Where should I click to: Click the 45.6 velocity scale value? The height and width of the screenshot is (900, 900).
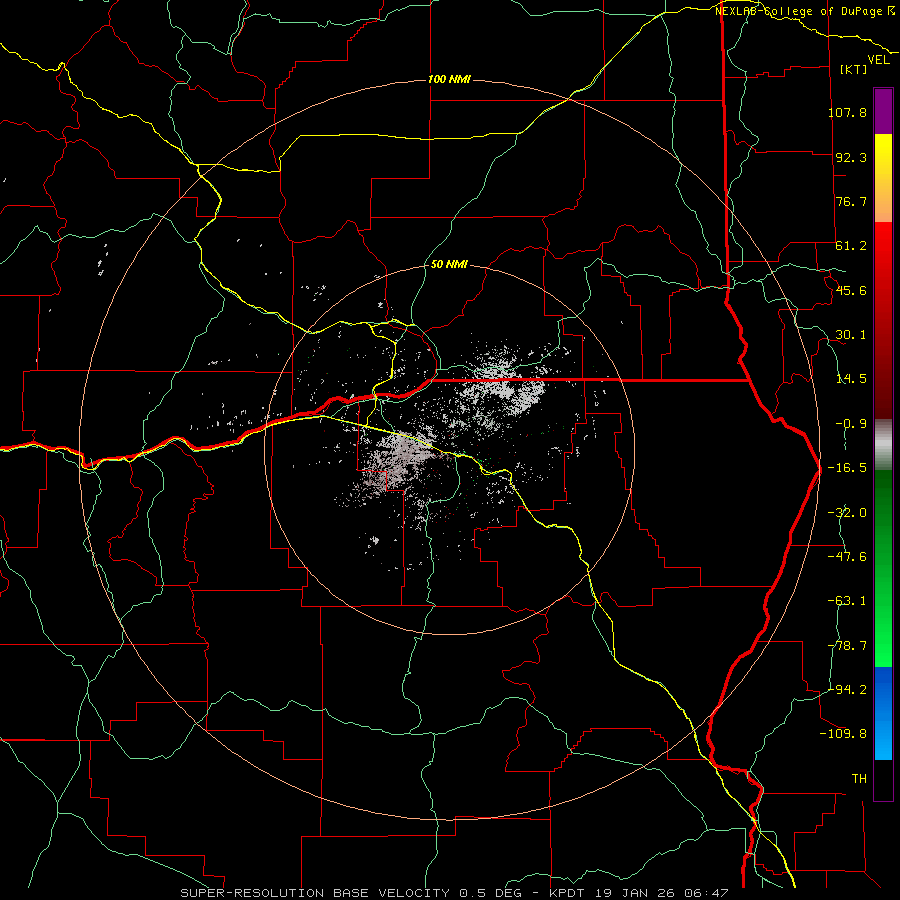coord(851,290)
